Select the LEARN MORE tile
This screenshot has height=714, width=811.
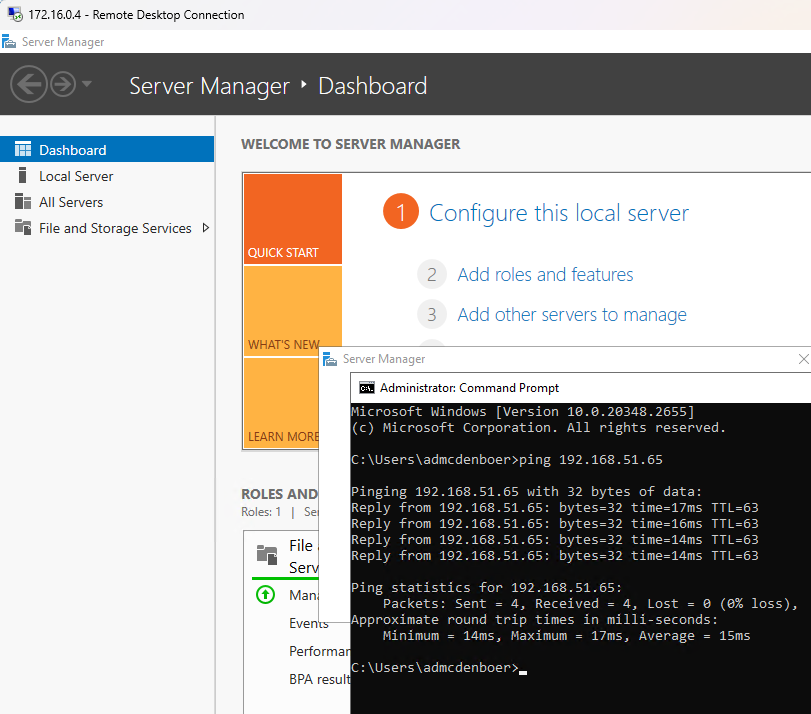click(281, 403)
